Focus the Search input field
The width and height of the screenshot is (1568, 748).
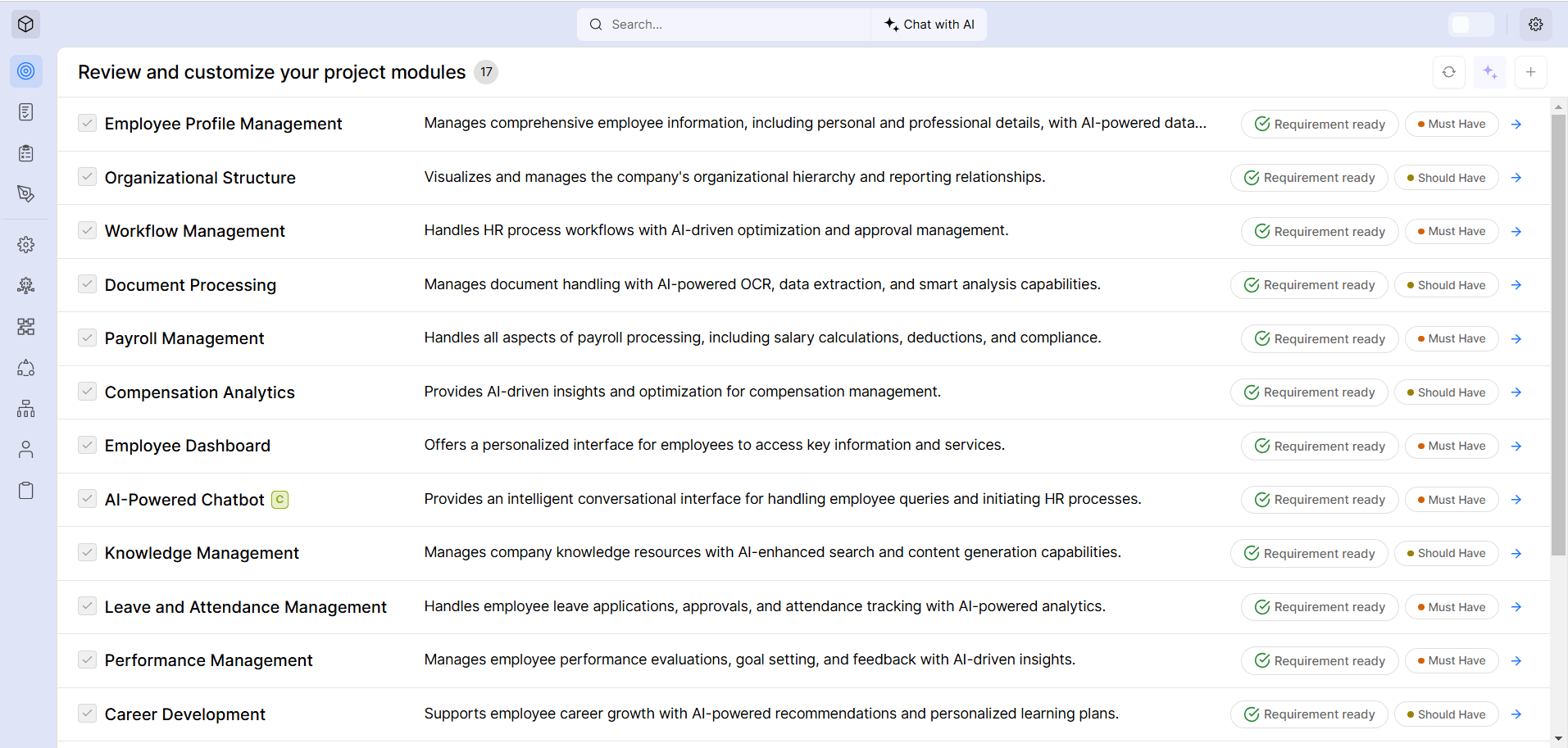724,25
